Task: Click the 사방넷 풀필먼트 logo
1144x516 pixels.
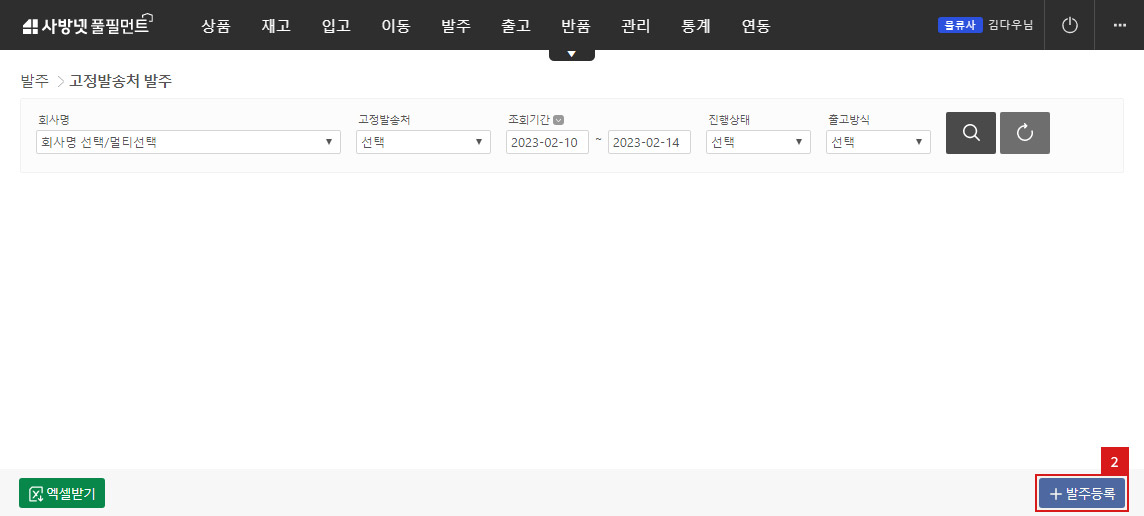Action: coord(86,26)
